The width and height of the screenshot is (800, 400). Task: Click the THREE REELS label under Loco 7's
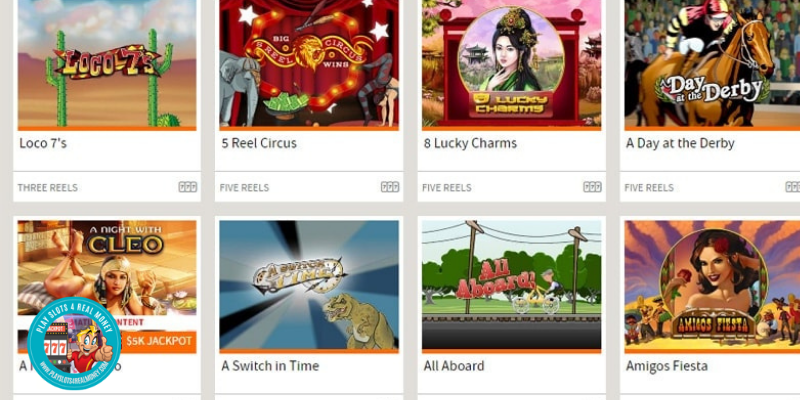coord(47,188)
